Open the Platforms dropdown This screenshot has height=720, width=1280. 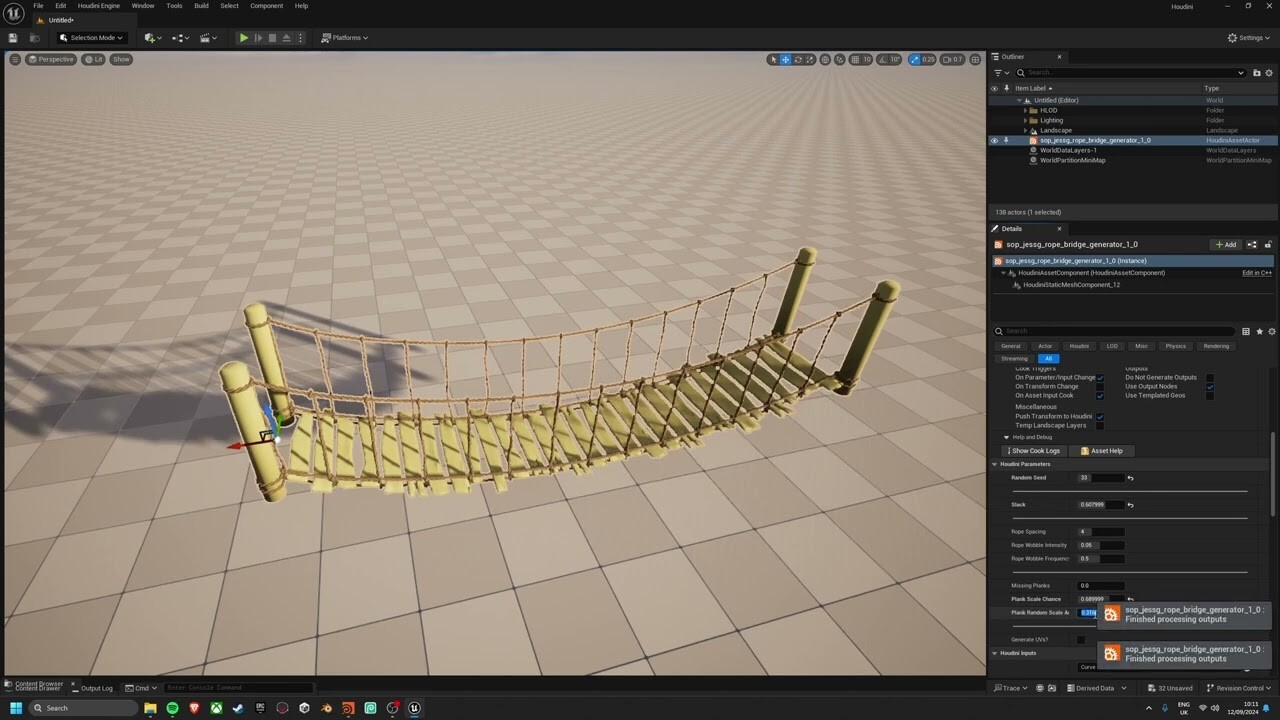coord(345,38)
